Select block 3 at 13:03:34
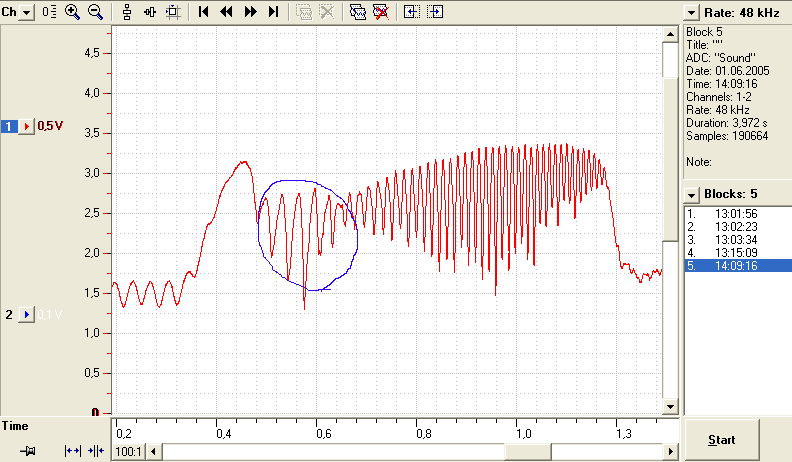 point(738,240)
